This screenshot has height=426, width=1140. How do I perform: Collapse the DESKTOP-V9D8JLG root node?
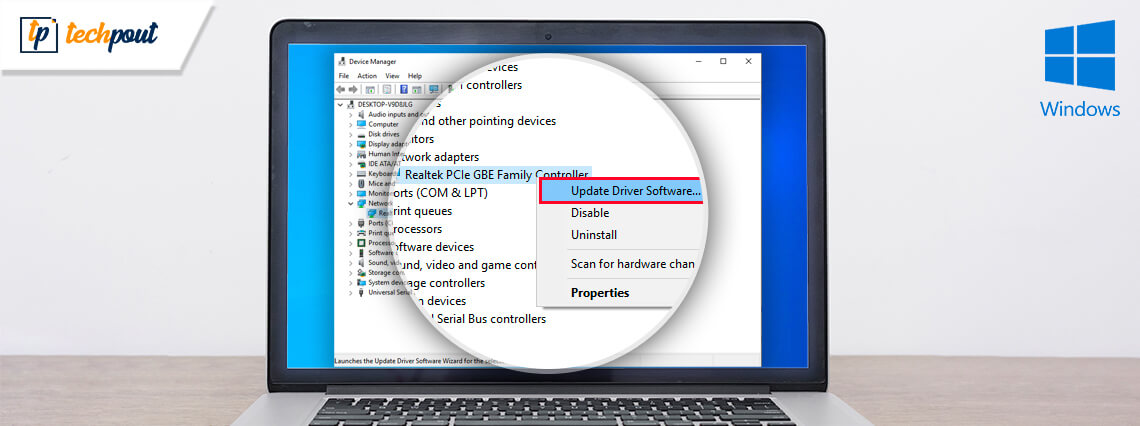341,104
